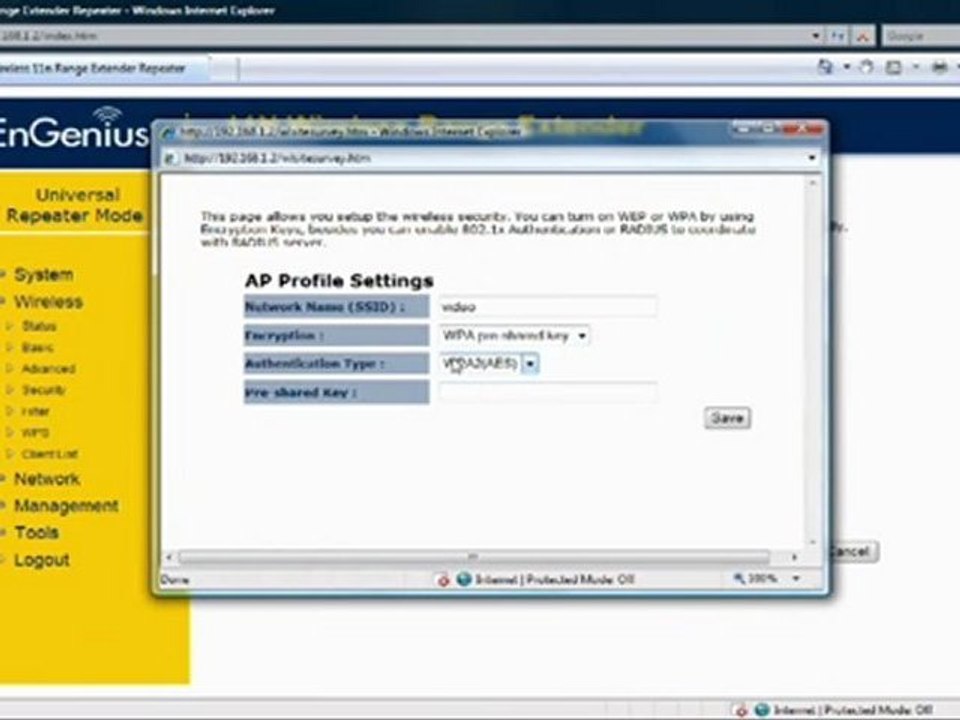Select Security under Wireless
The image size is (960, 720).
click(43, 390)
